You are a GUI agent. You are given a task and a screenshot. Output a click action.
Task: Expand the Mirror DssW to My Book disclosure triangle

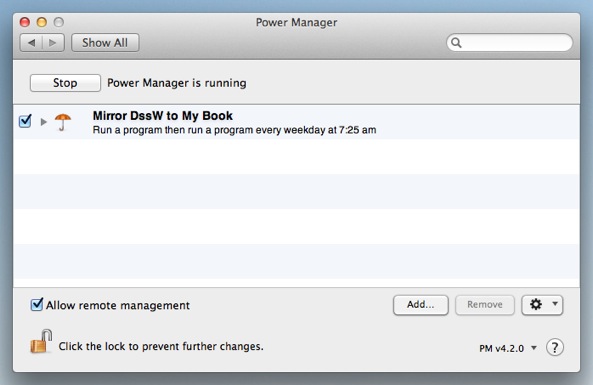tap(43, 122)
